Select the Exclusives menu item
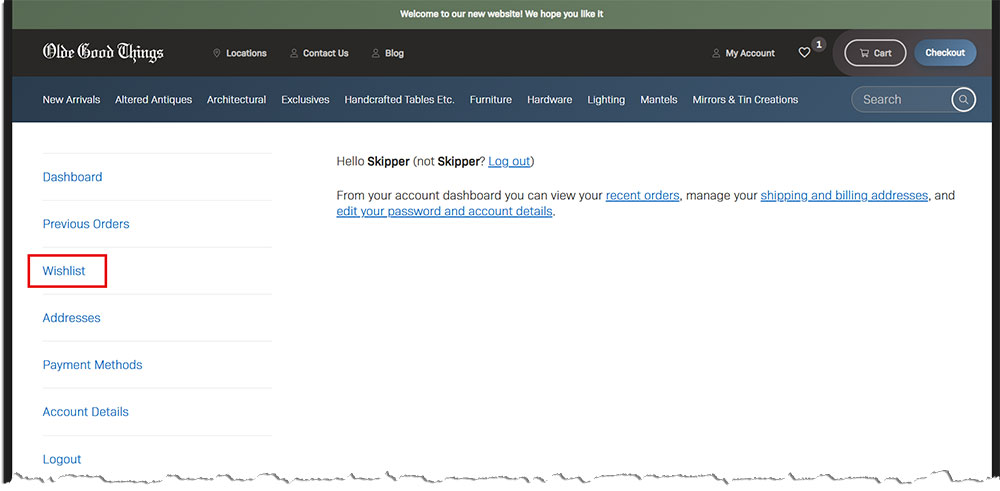The width and height of the screenshot is (1000, 491). tap(305, 99)
